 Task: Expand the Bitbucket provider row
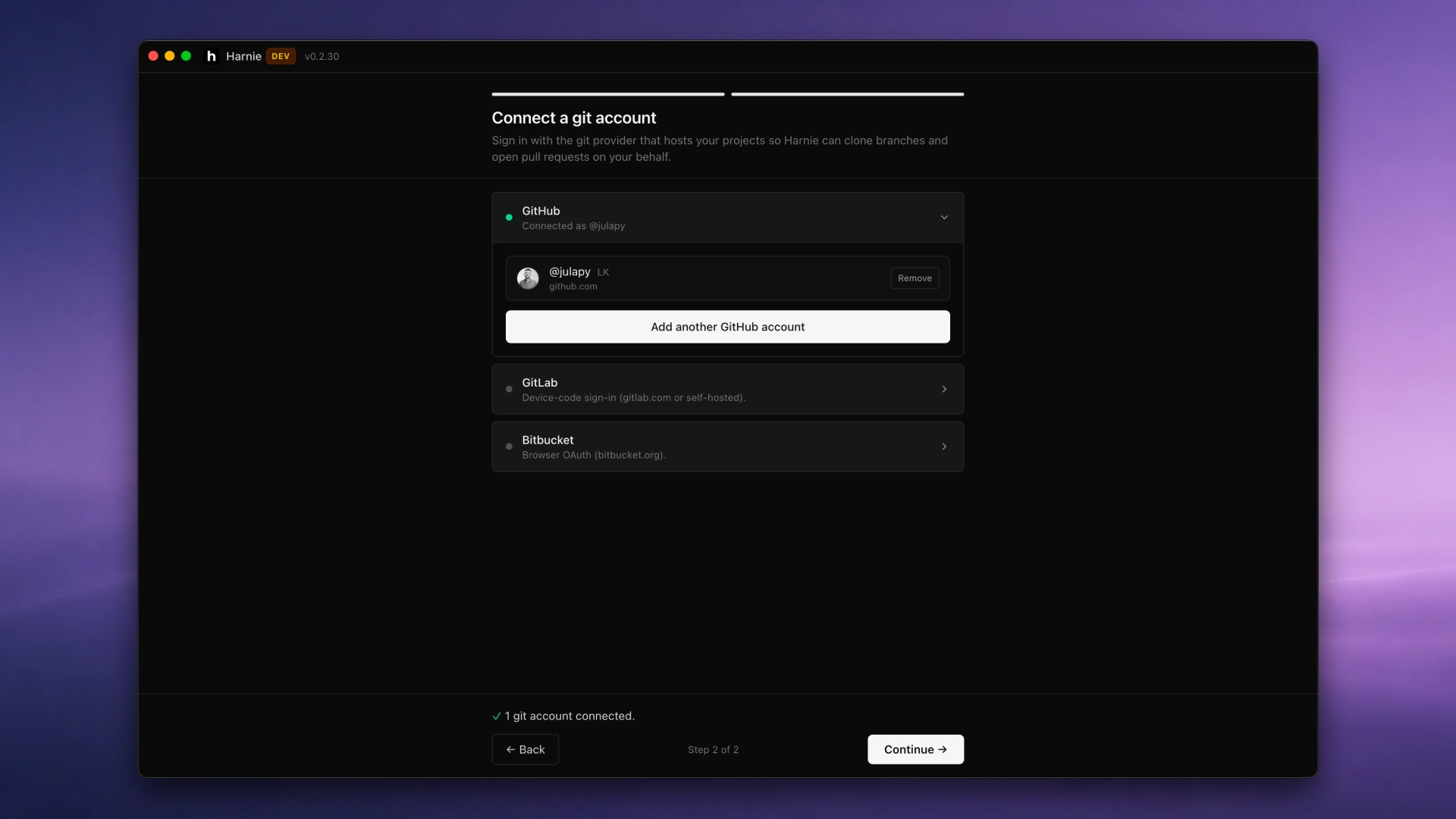tap(727, 447)
